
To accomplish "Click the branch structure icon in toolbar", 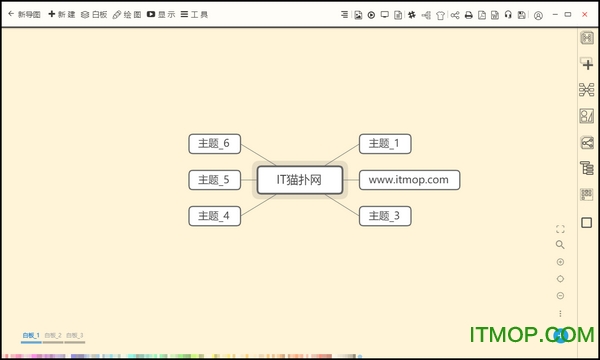I will 426,15.
